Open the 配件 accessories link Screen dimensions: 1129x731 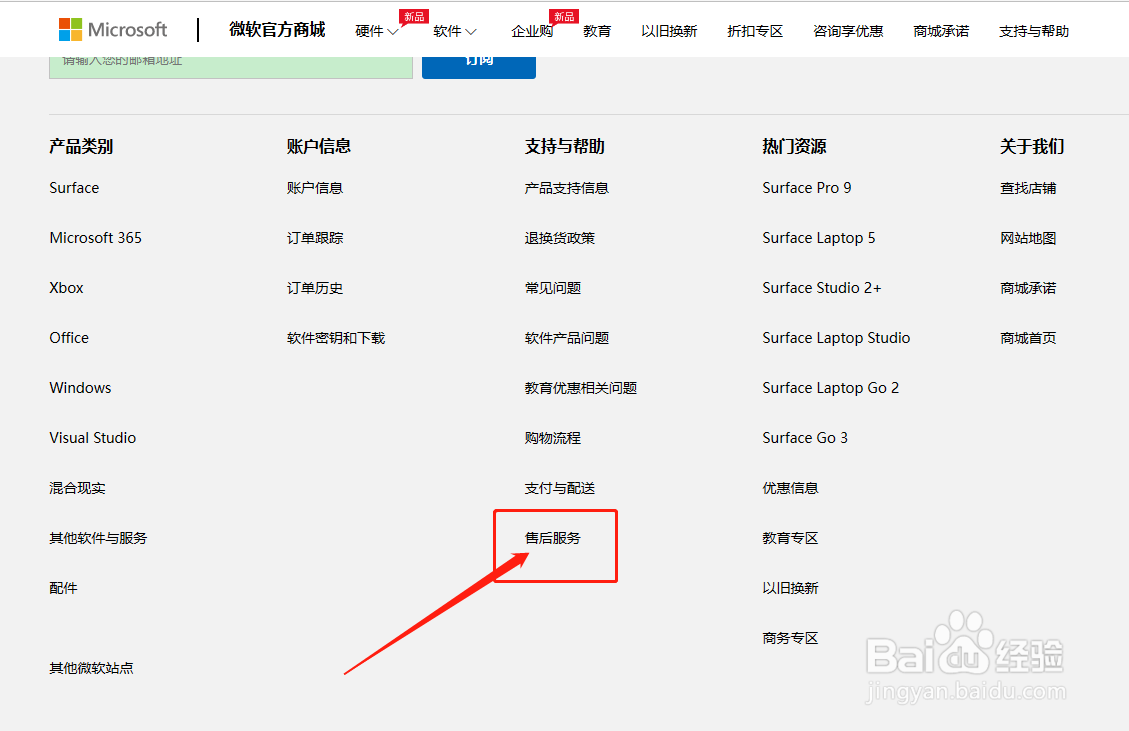[63, 588]
